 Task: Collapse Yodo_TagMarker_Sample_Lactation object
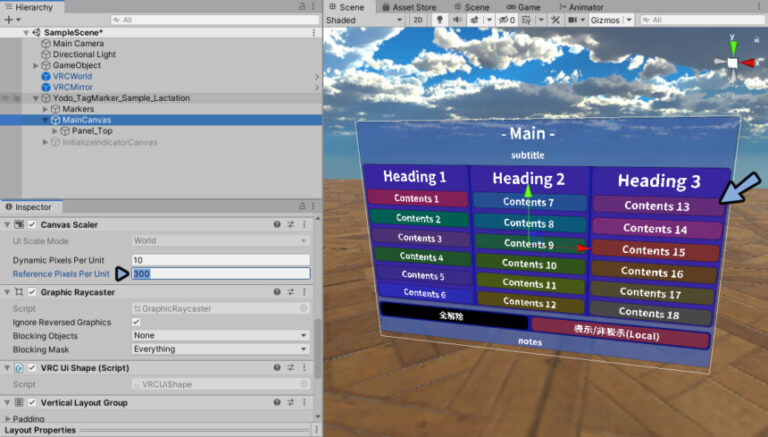point(36,98)
